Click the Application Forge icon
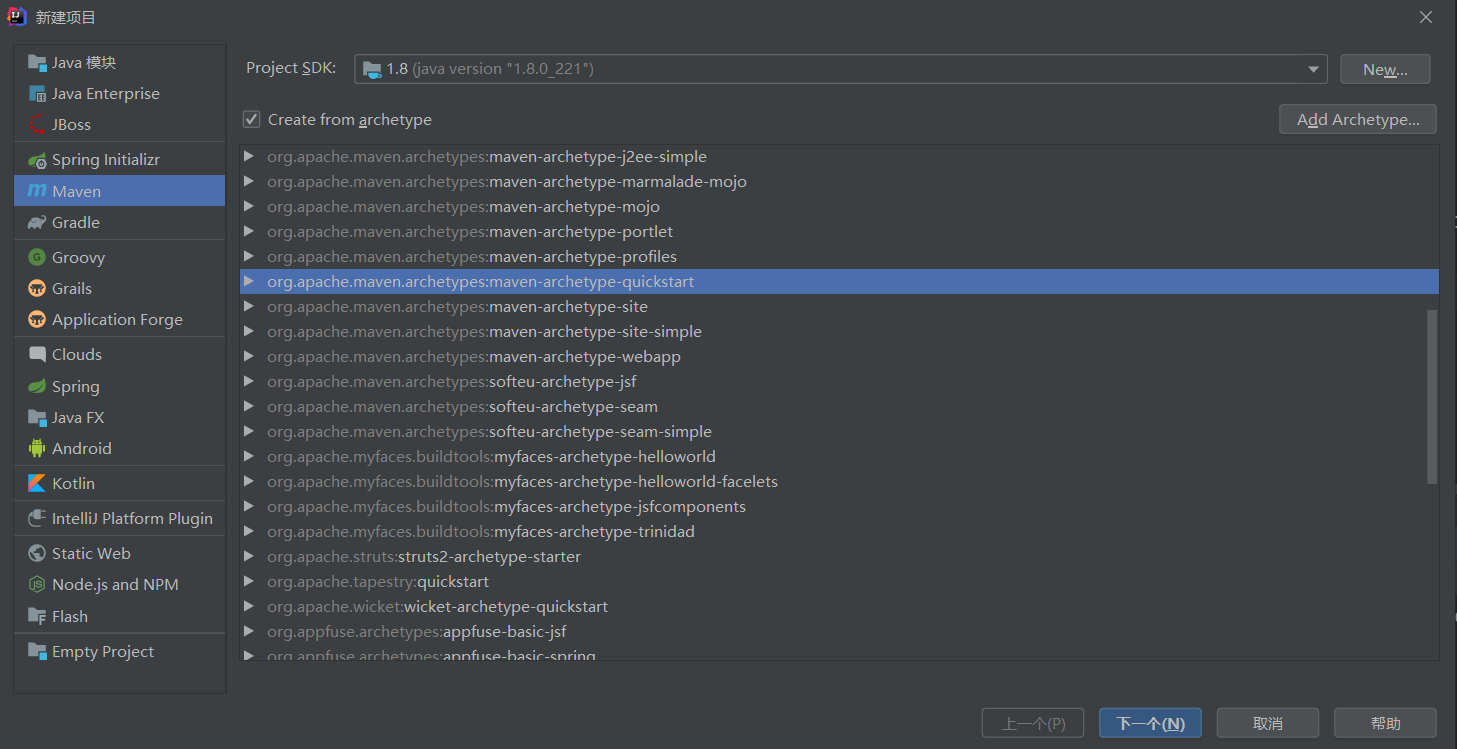 (37, 320)
